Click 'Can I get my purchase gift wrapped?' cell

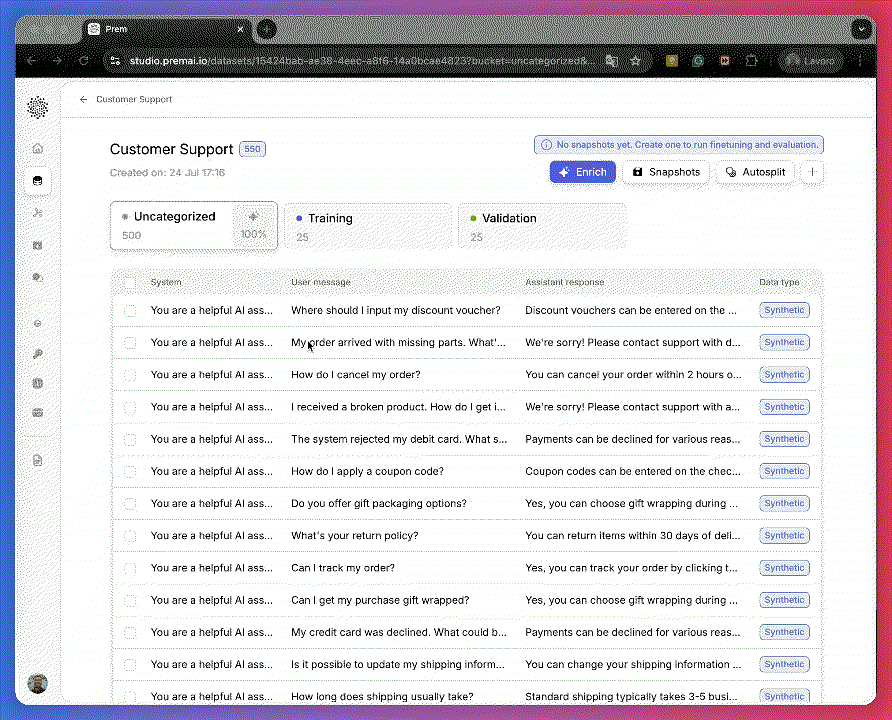(380, 600)
